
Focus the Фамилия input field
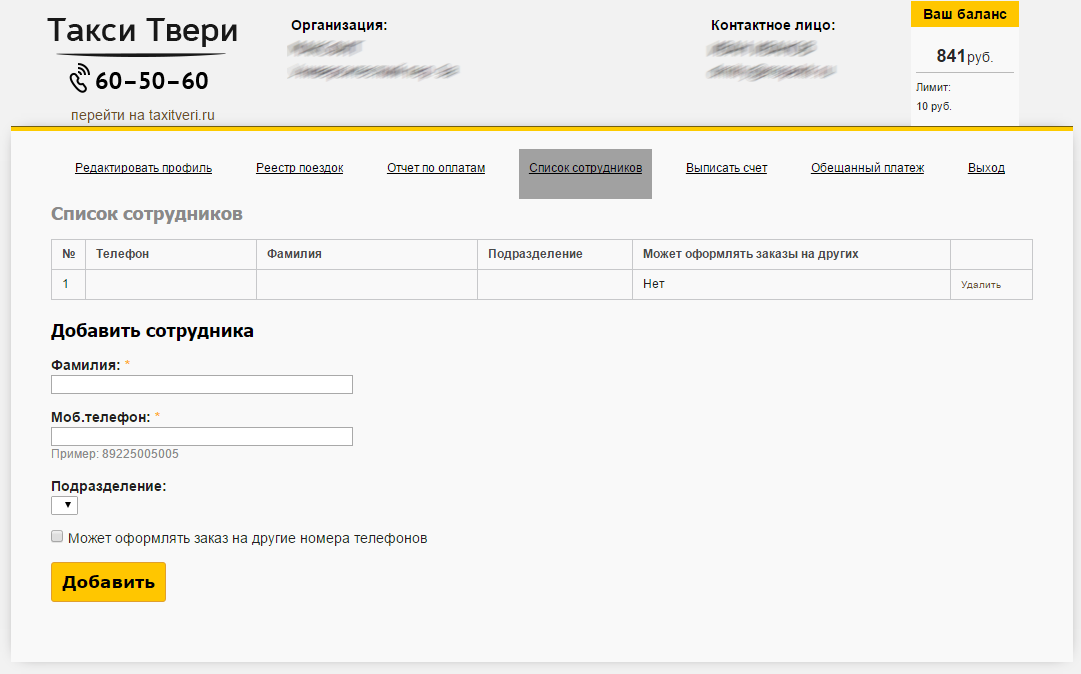pos(202,385)
